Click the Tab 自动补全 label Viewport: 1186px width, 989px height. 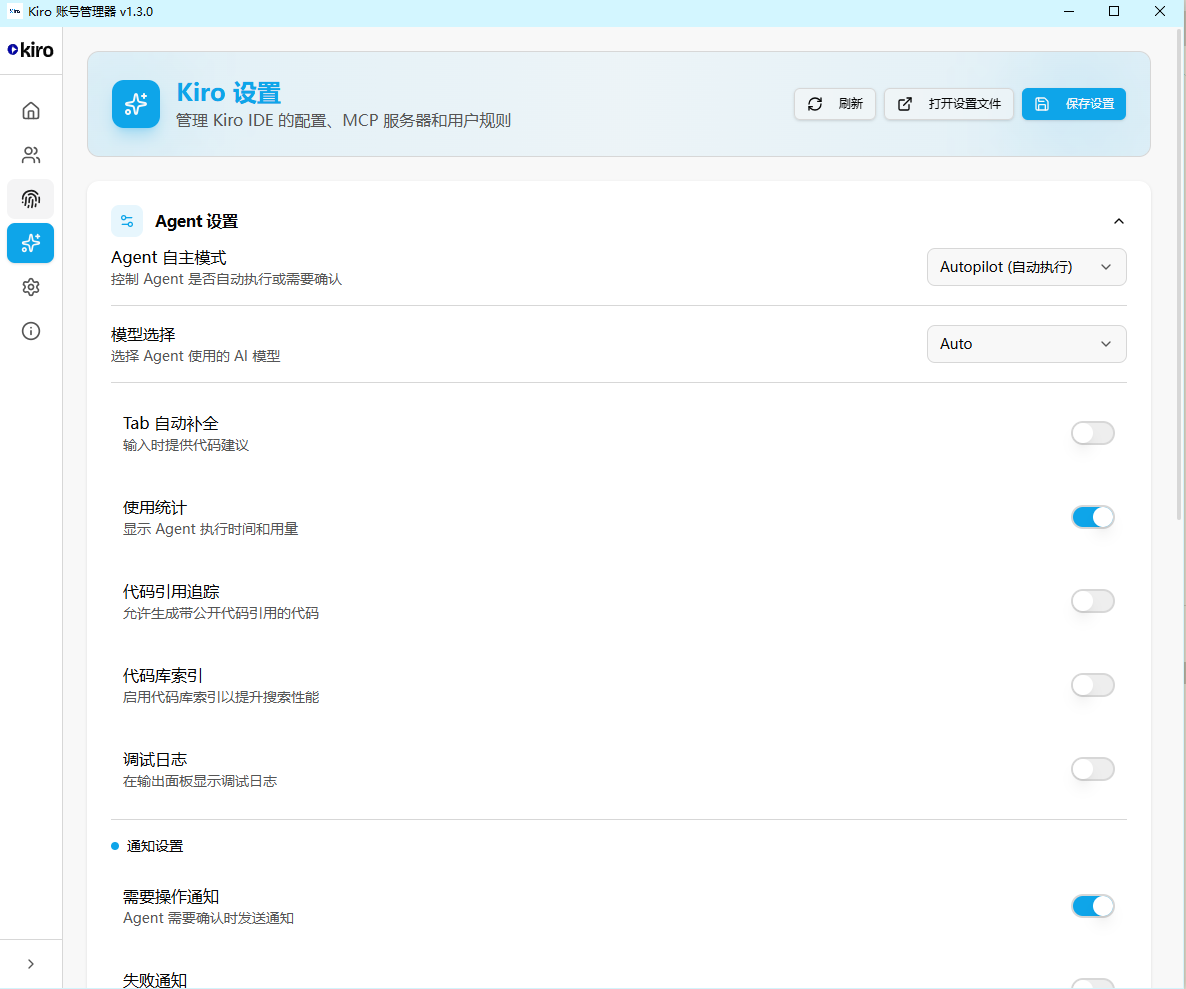[x=171, y=423]
